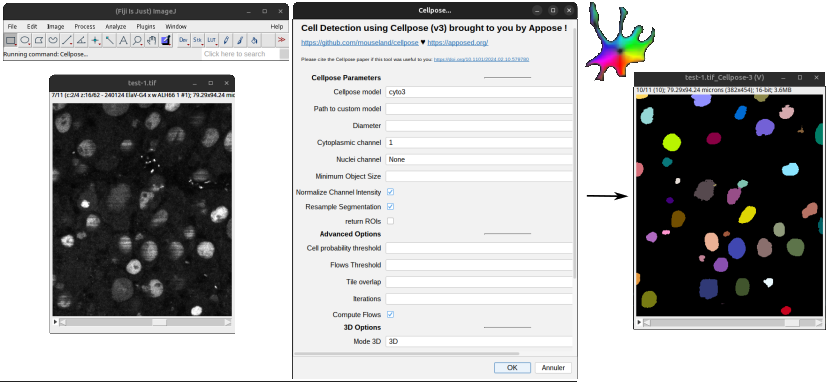This screenshot has width=839, height=382.
Task: Click Annuler to cancel Cellpose dialog
Action: click(553, 368)
